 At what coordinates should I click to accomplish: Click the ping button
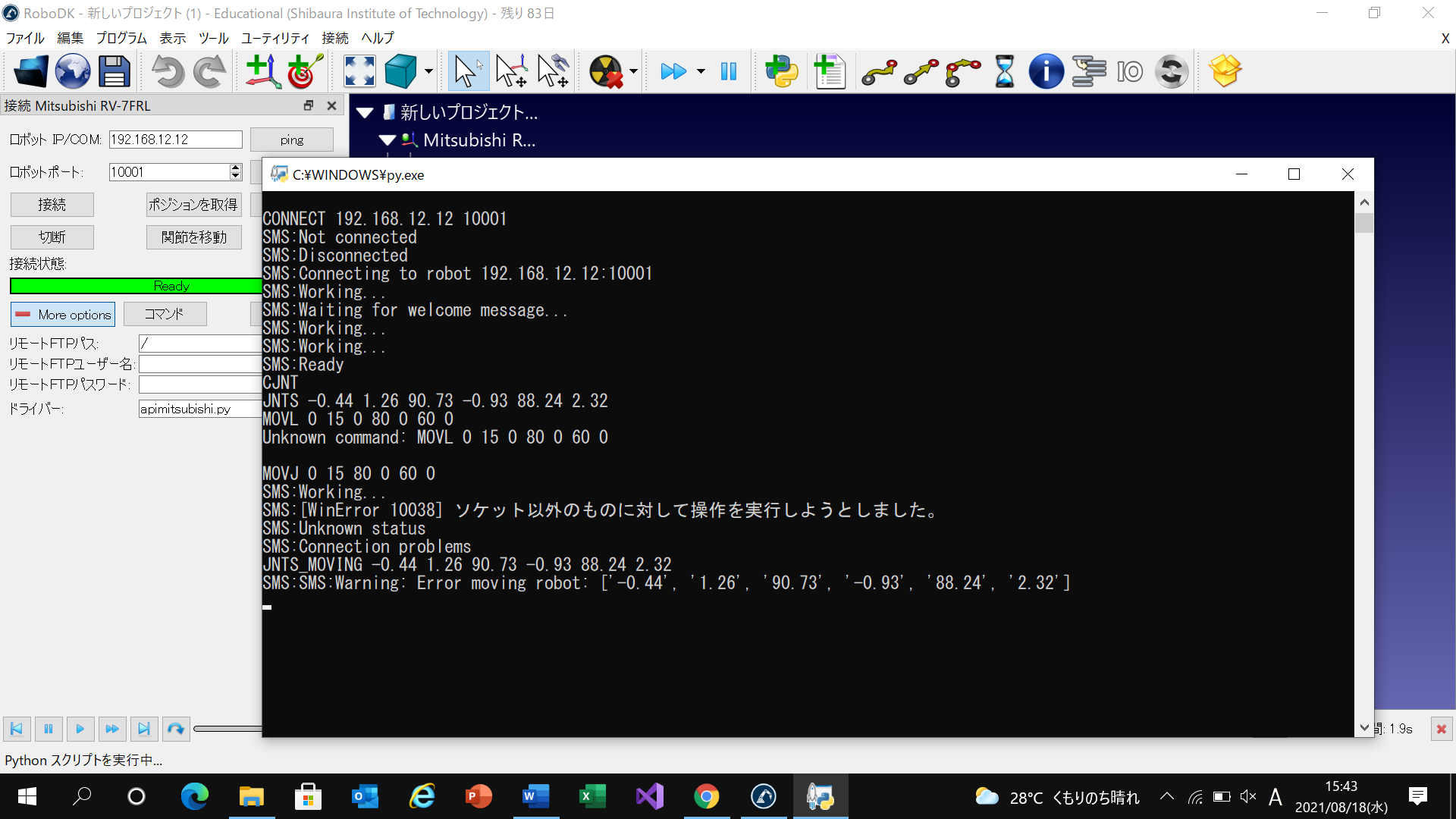point(292,140)
